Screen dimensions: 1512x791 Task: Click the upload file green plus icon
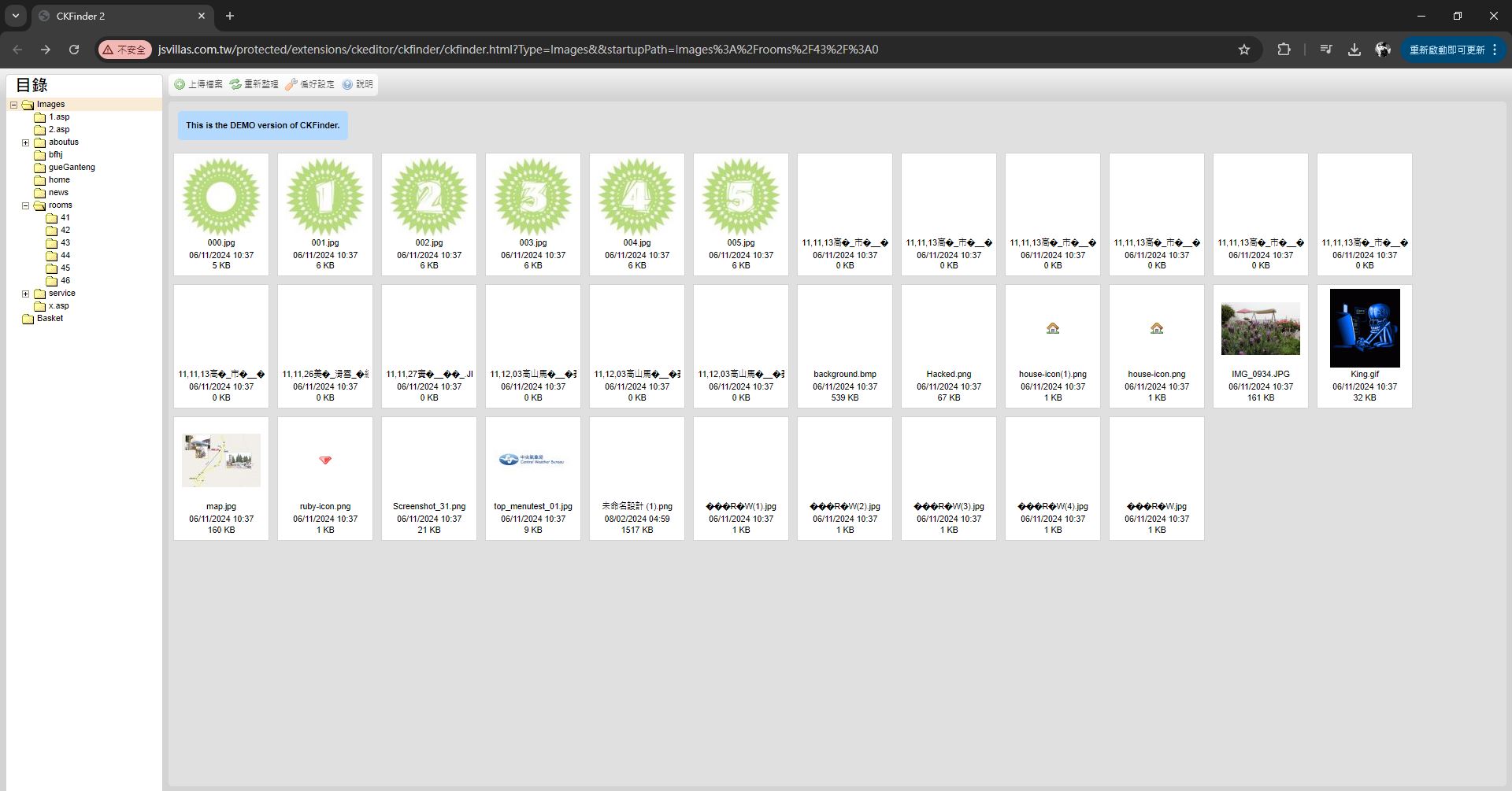tap(180, 84)
